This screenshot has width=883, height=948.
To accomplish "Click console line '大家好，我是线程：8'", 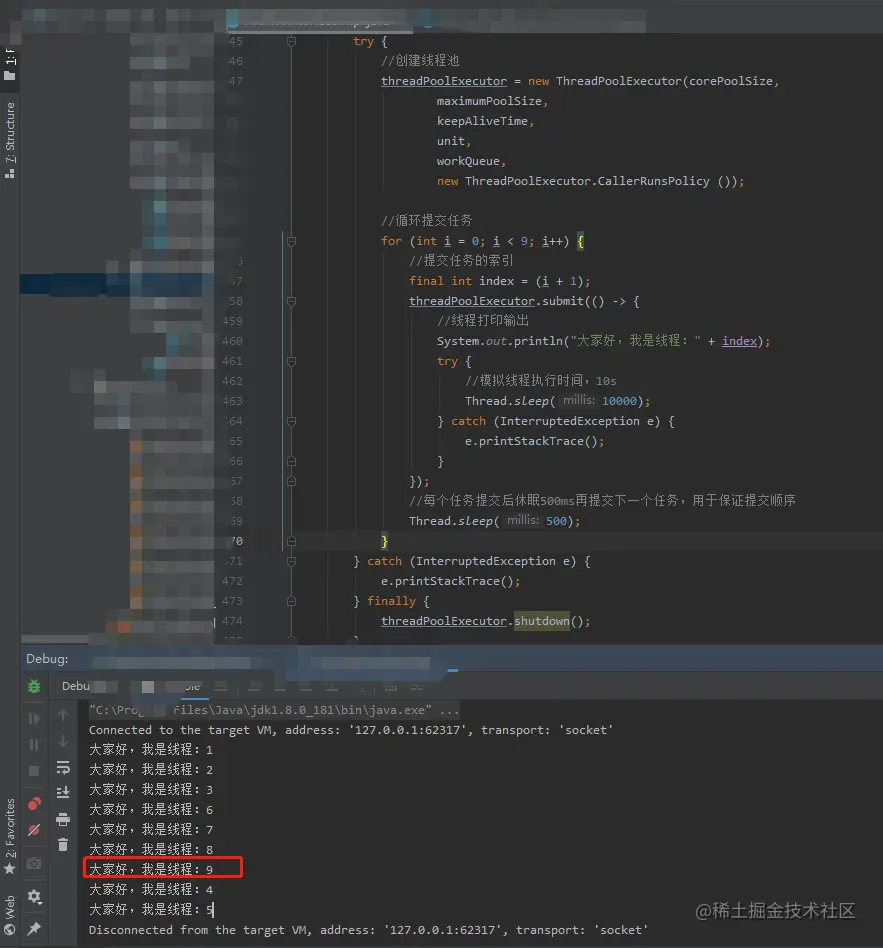I will tap(151, 849).
